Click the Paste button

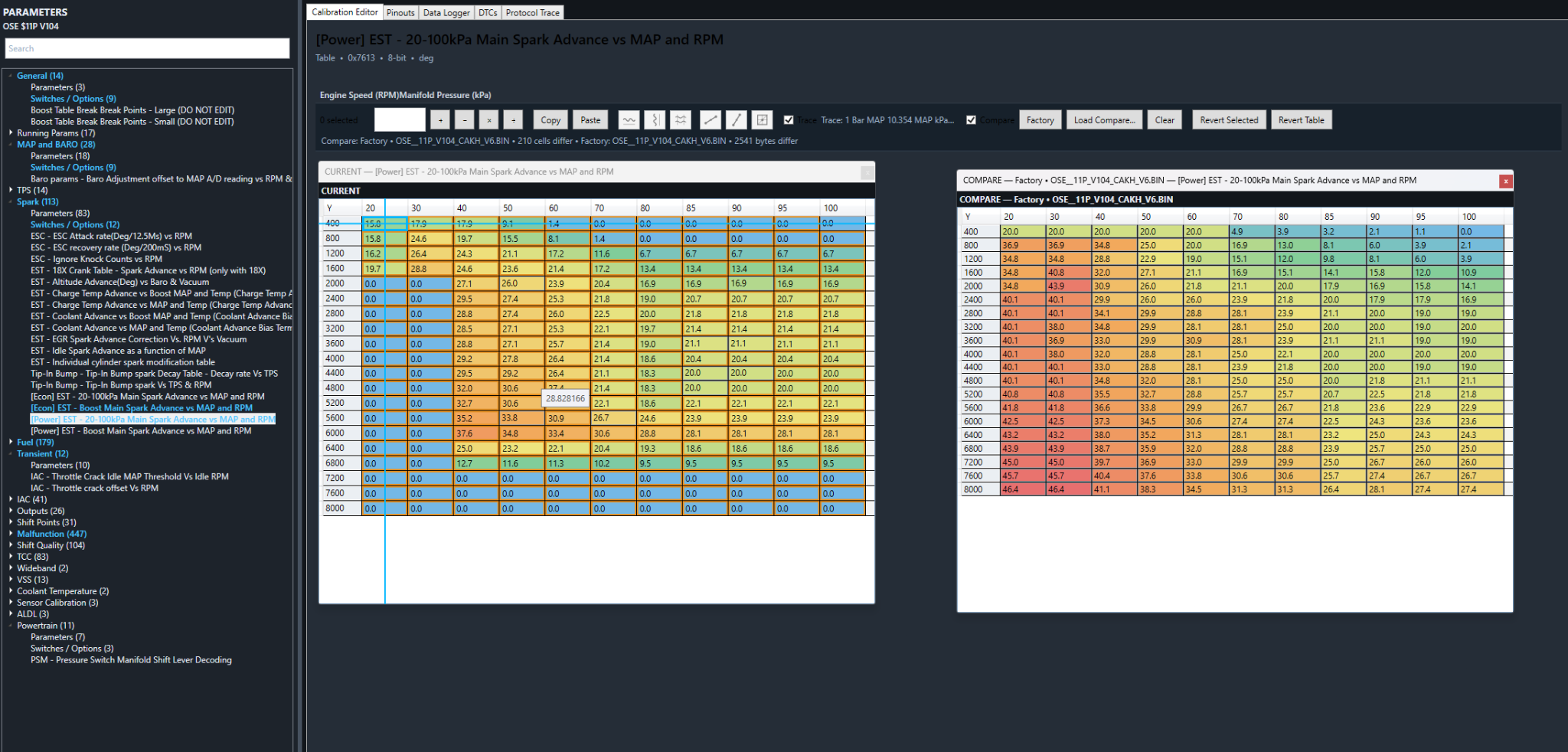tap(590, 120)
